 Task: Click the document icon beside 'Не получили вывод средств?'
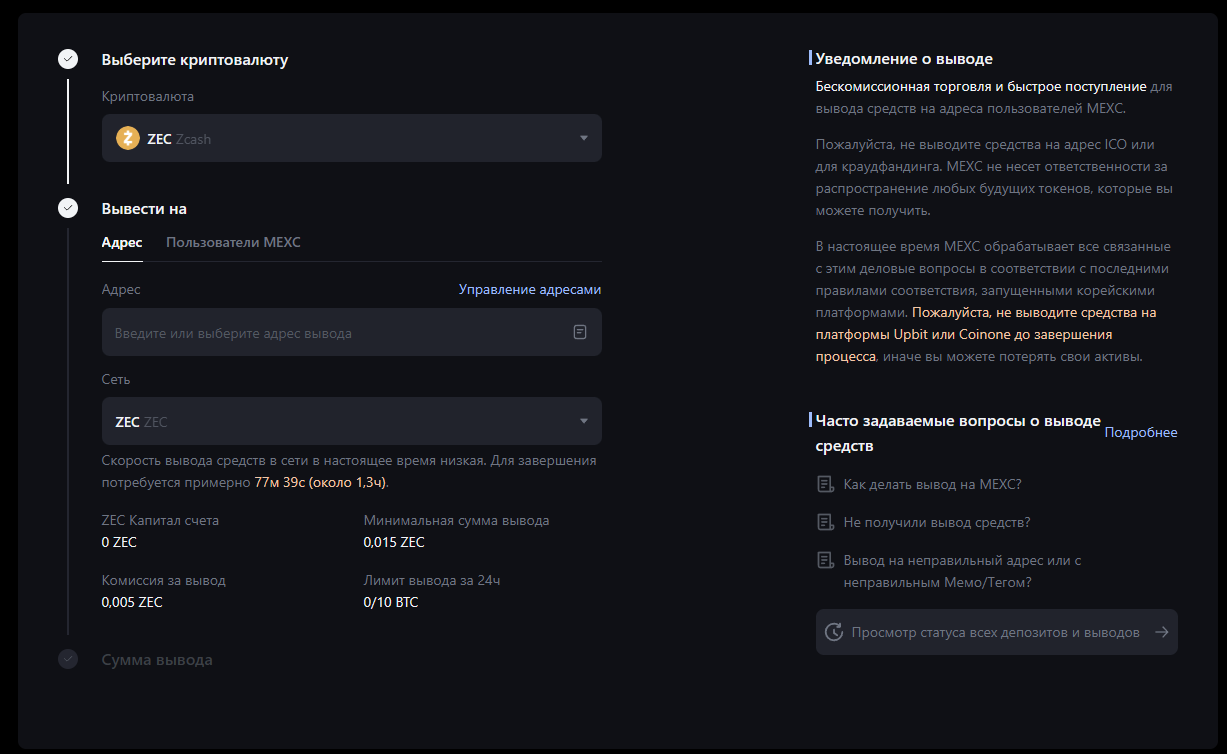pos(825,522)
